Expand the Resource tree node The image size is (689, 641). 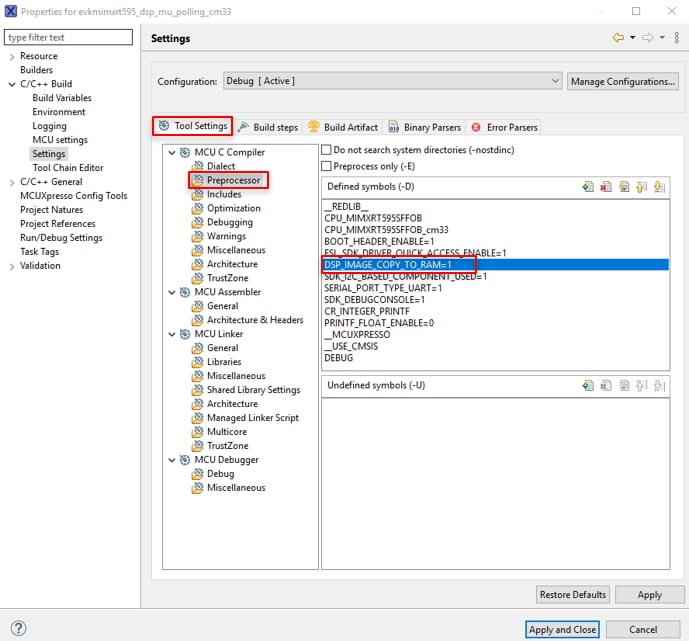(x=12, y=56)
